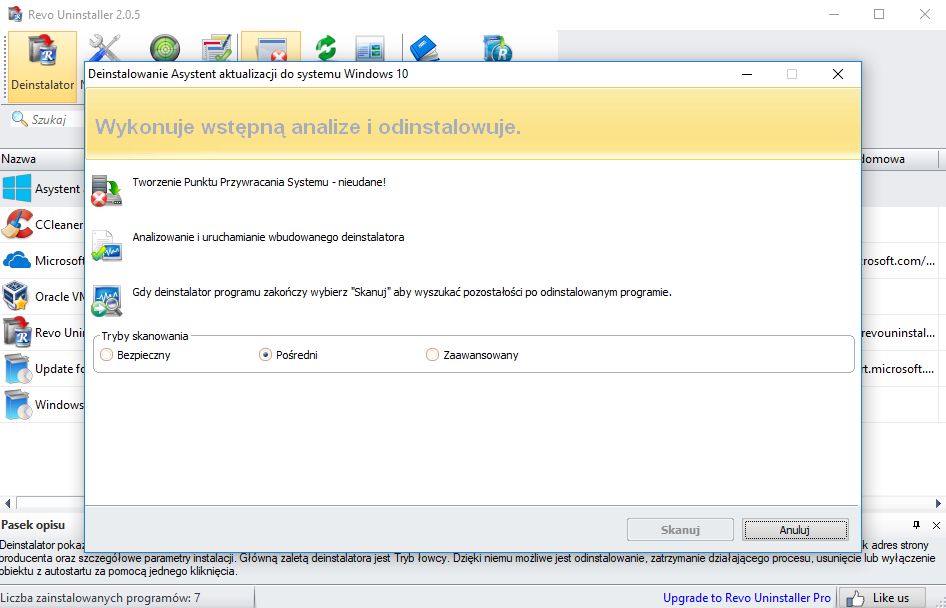Pin the Pasek opisu description panel
The image size is (946, 608).
[916, 525]
